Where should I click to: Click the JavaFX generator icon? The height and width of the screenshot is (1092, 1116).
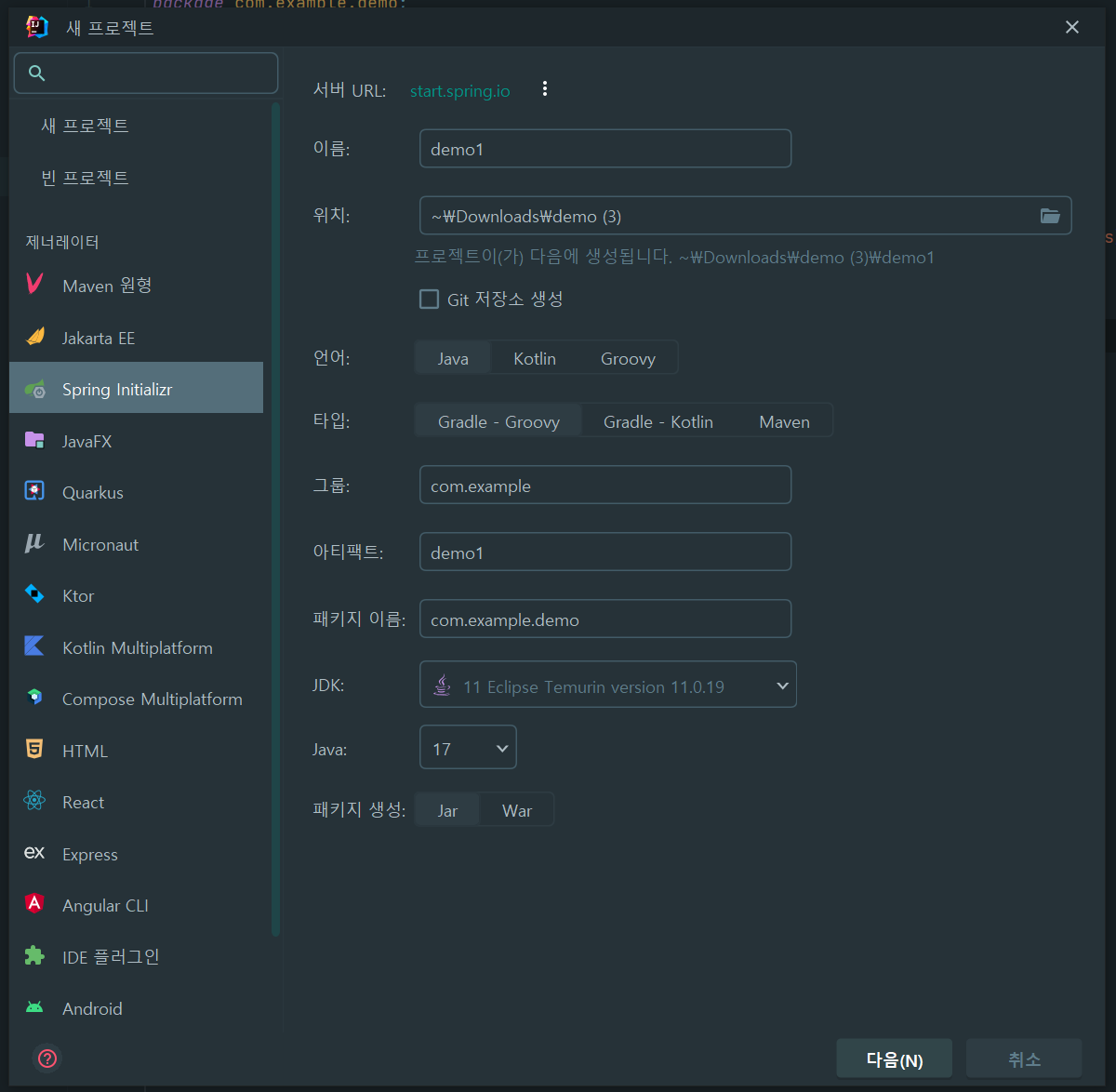(34, 440)
